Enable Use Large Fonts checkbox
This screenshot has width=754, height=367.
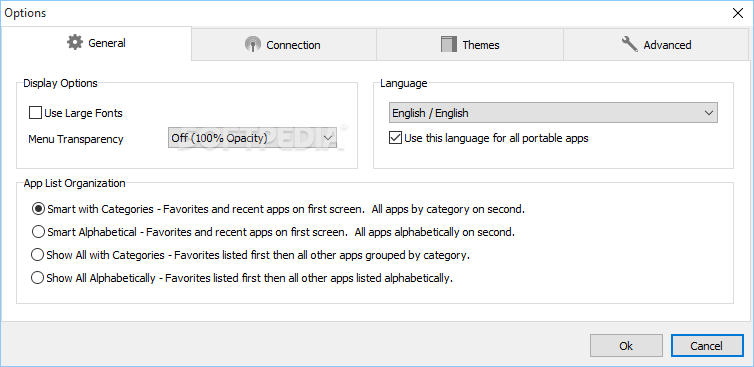(x=35, y=113)
